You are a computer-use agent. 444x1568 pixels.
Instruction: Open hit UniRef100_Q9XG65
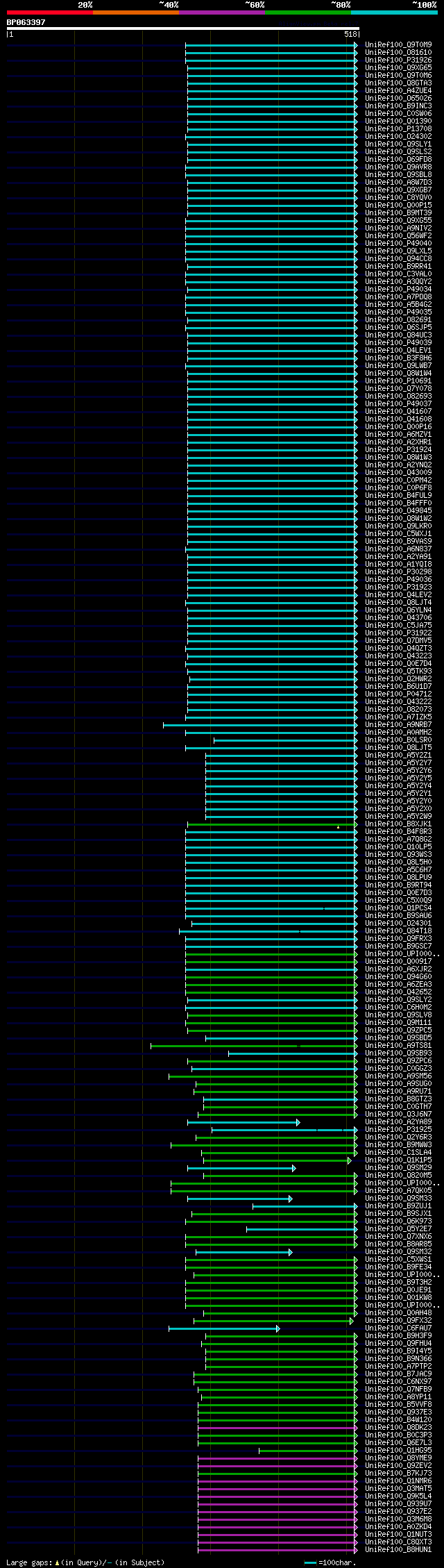[x=399, y=68]
